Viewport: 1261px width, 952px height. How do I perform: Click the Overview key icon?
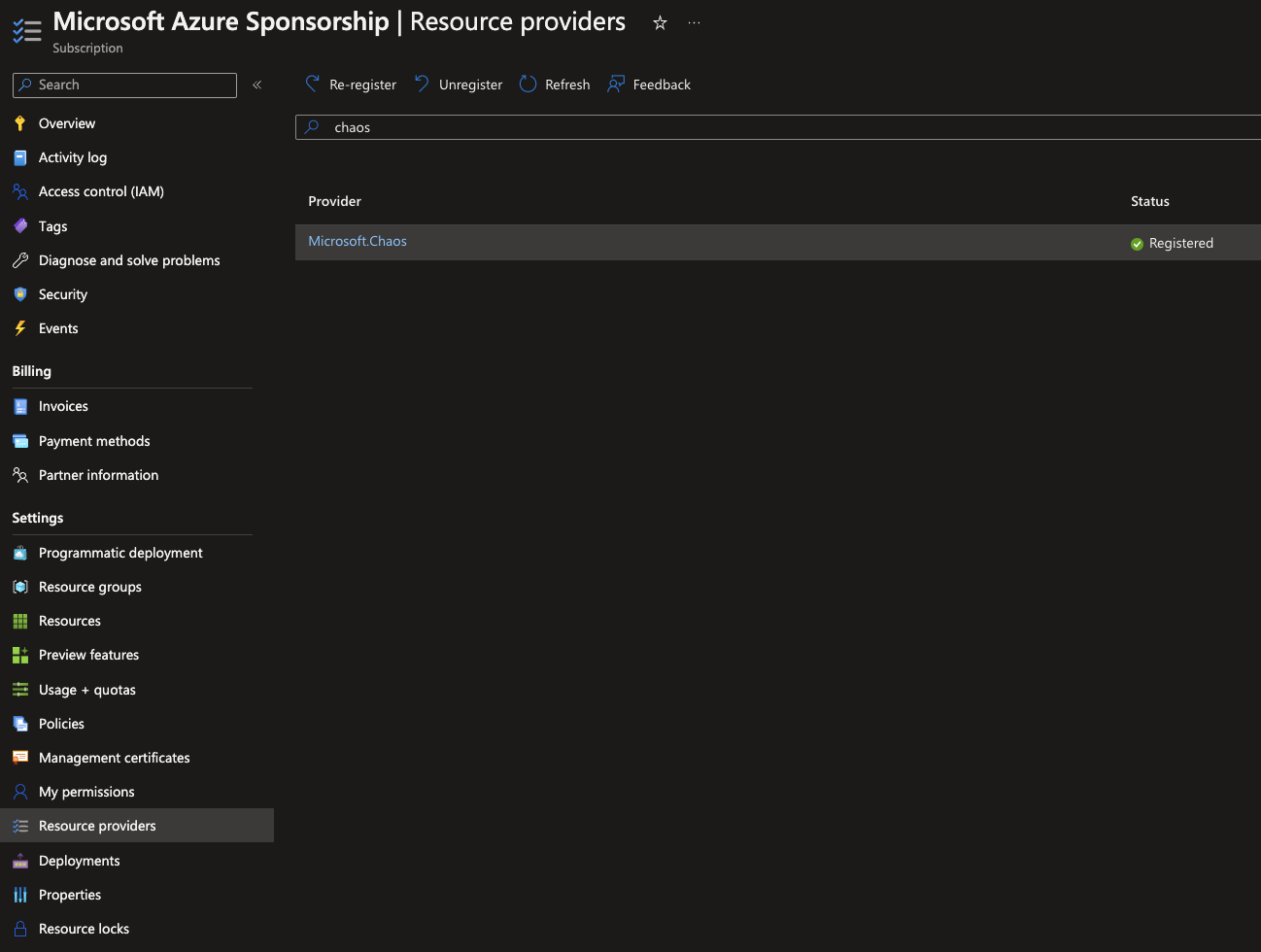tap(20, 123)
